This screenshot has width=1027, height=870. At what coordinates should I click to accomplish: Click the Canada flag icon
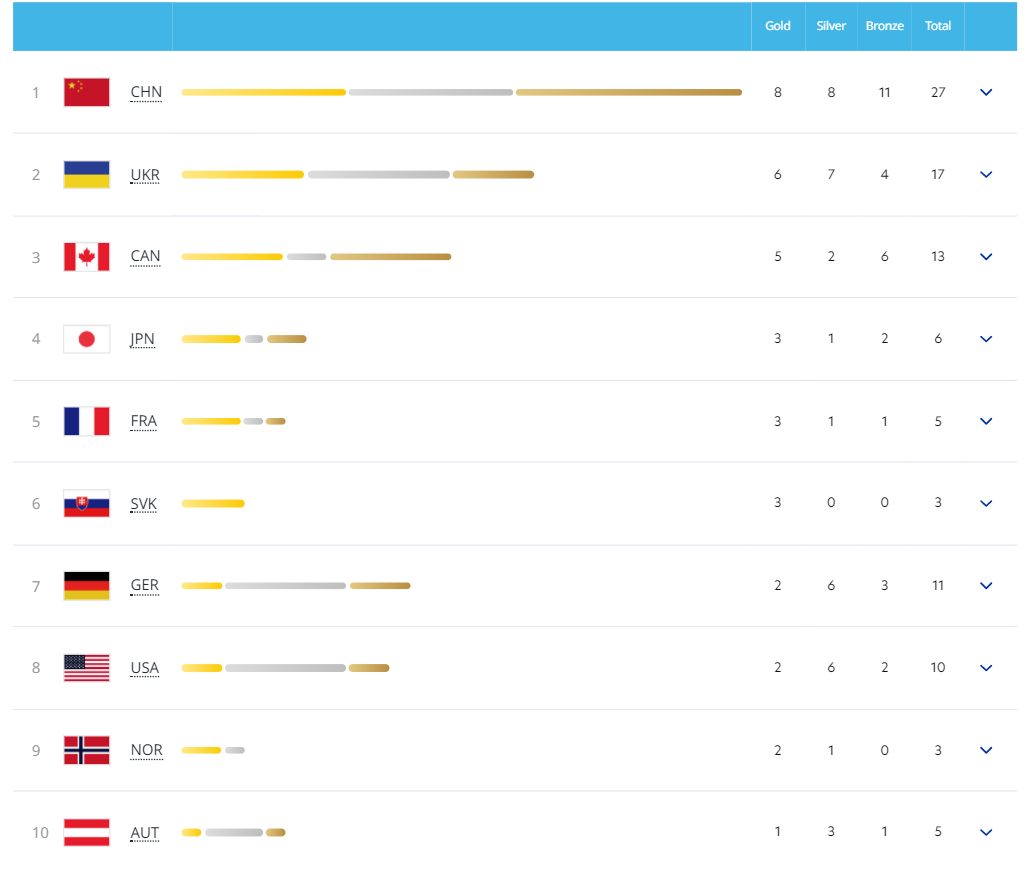click(86, 257)
